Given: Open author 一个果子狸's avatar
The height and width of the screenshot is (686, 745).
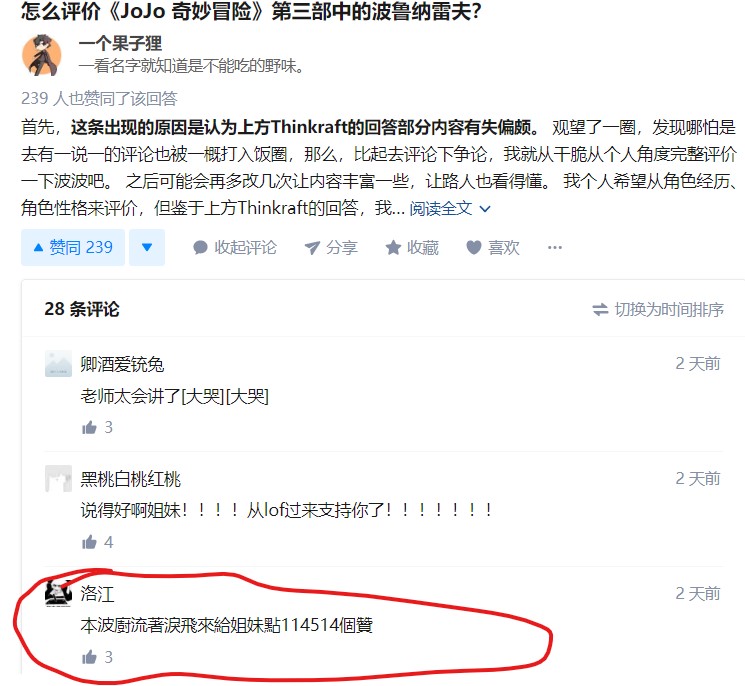Looking at the screenshot, I should (42, 55).
